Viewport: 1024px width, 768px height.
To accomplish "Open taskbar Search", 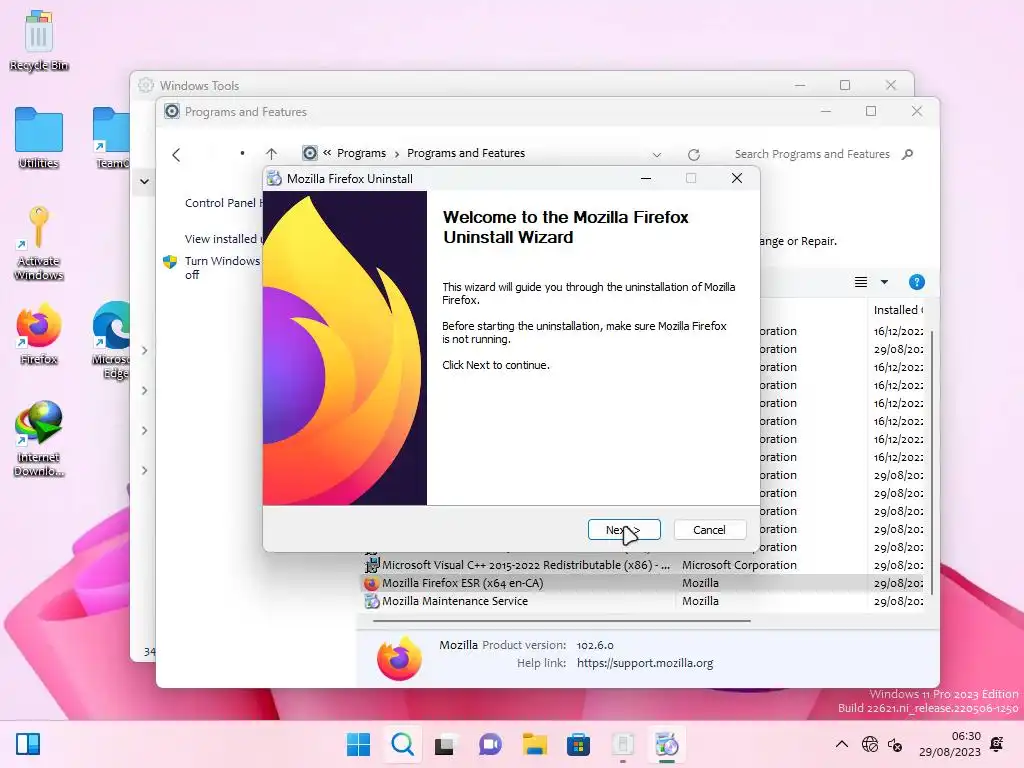I will tap(402, 744).
